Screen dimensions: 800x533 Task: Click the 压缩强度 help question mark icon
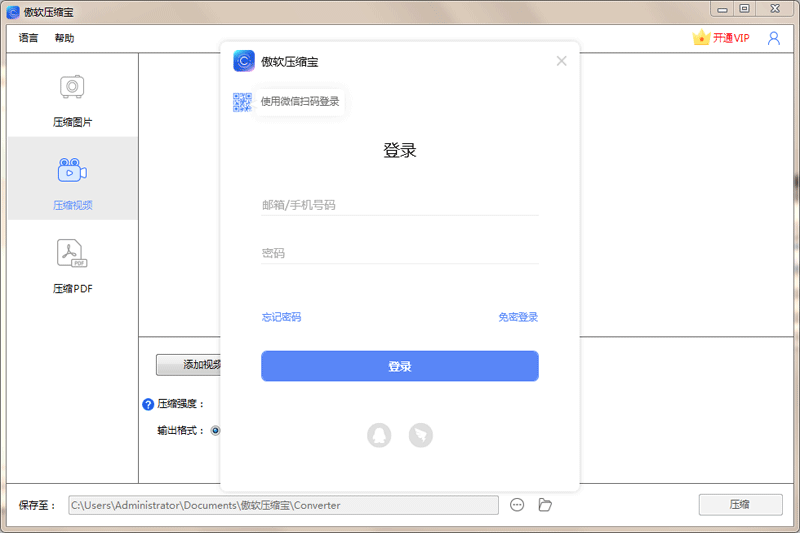point(148,404)
